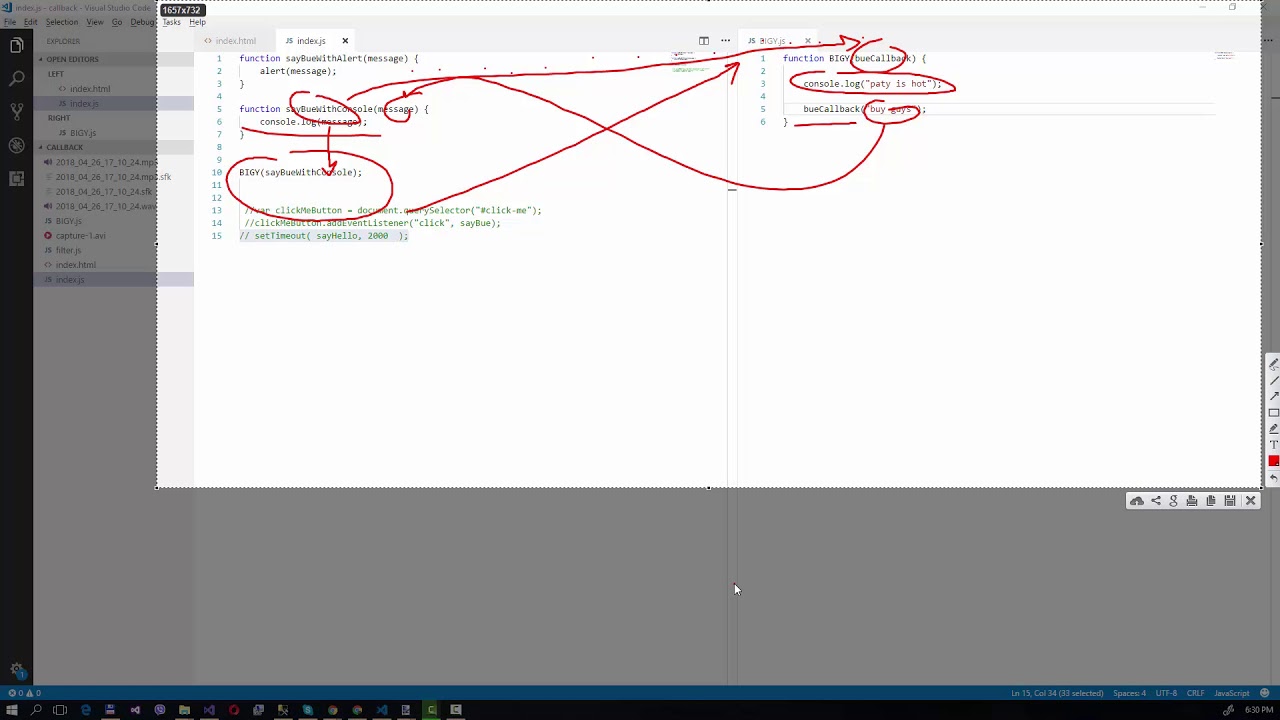Viewport: 1280px width, 720px height.
Task: Close the BIGY.js editor tab
Action: click(x=808, y=41)
